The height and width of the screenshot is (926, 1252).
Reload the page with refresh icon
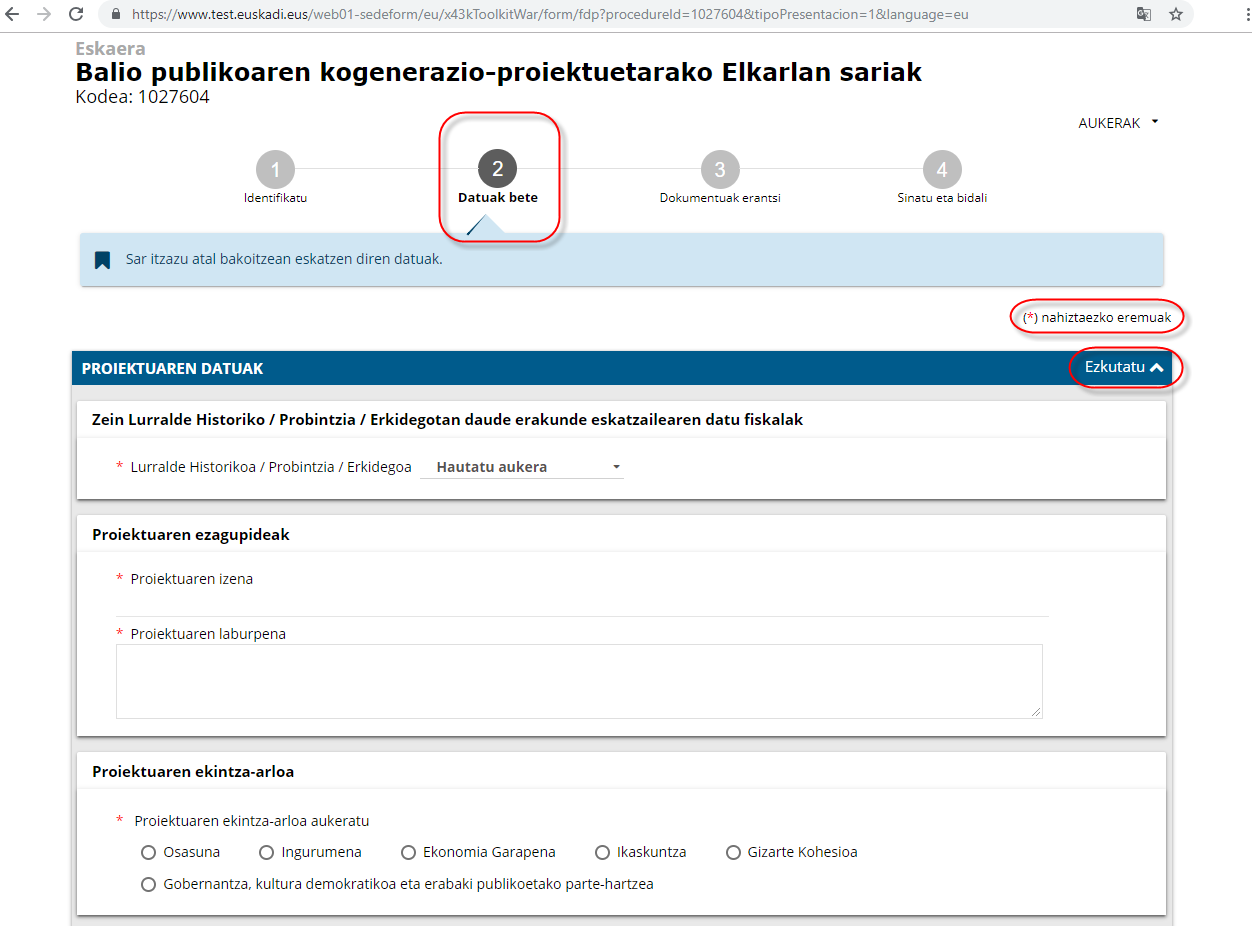pyautogui.click(x=76, y=14)
